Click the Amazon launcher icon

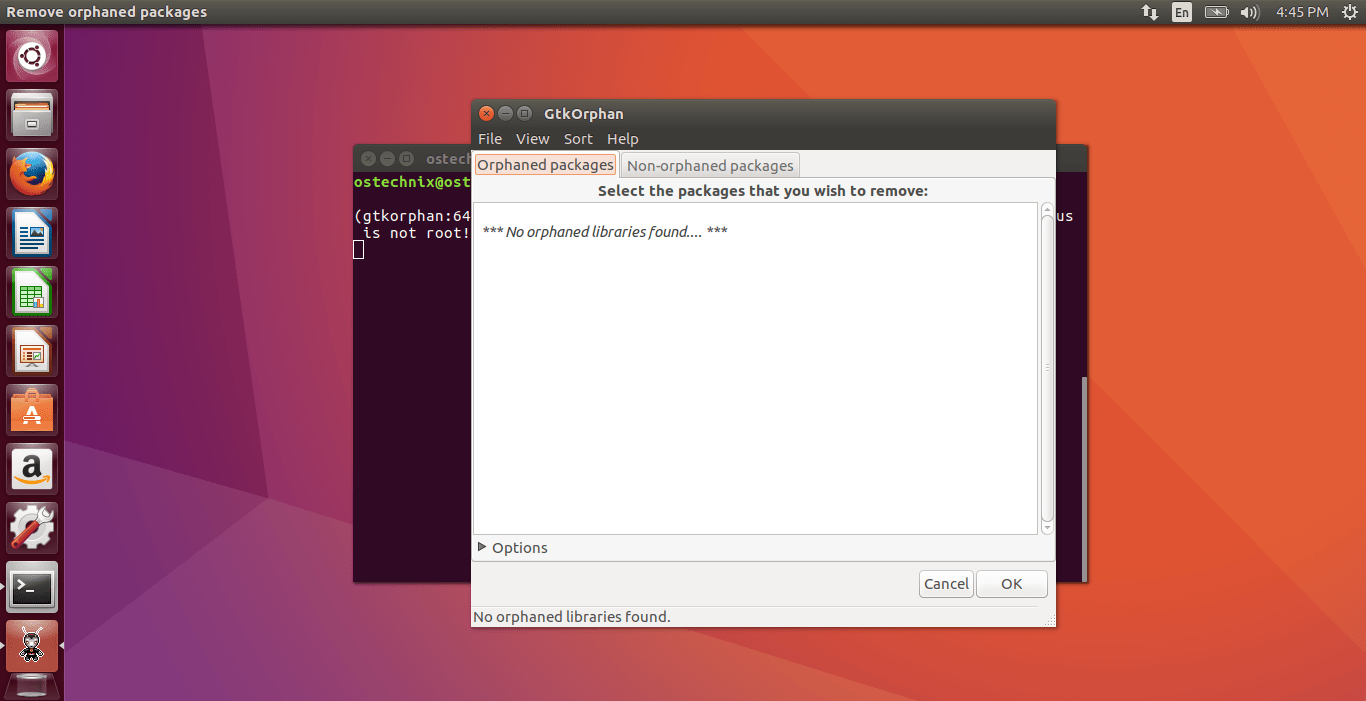tap(32, 469)
